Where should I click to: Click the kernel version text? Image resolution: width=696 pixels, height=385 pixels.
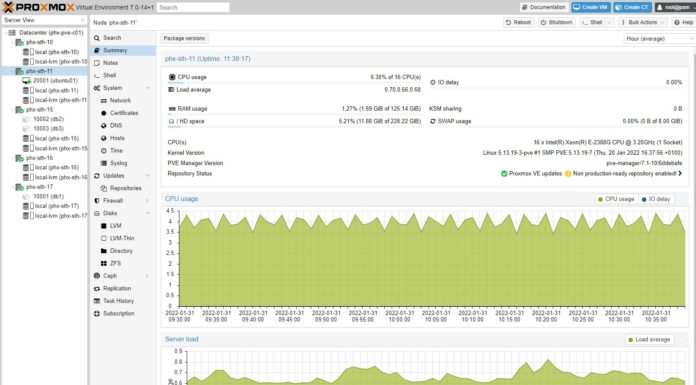tap(582, 153)
